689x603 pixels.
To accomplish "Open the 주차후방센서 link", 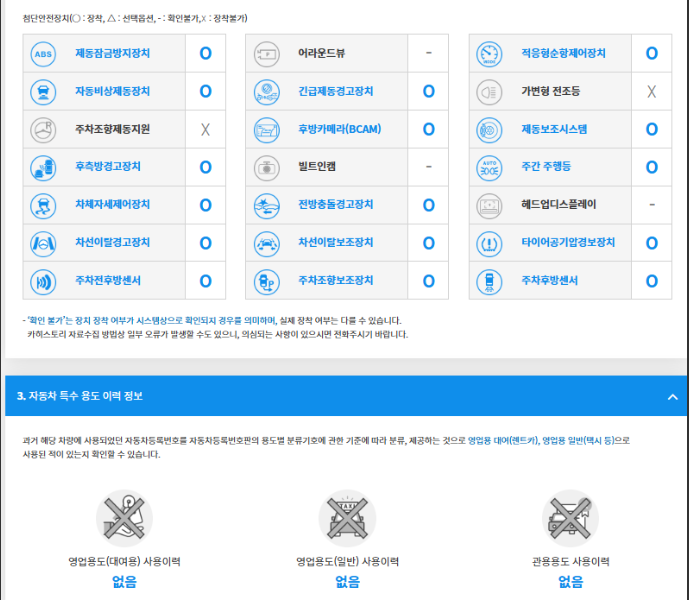I will click(549, 280).
